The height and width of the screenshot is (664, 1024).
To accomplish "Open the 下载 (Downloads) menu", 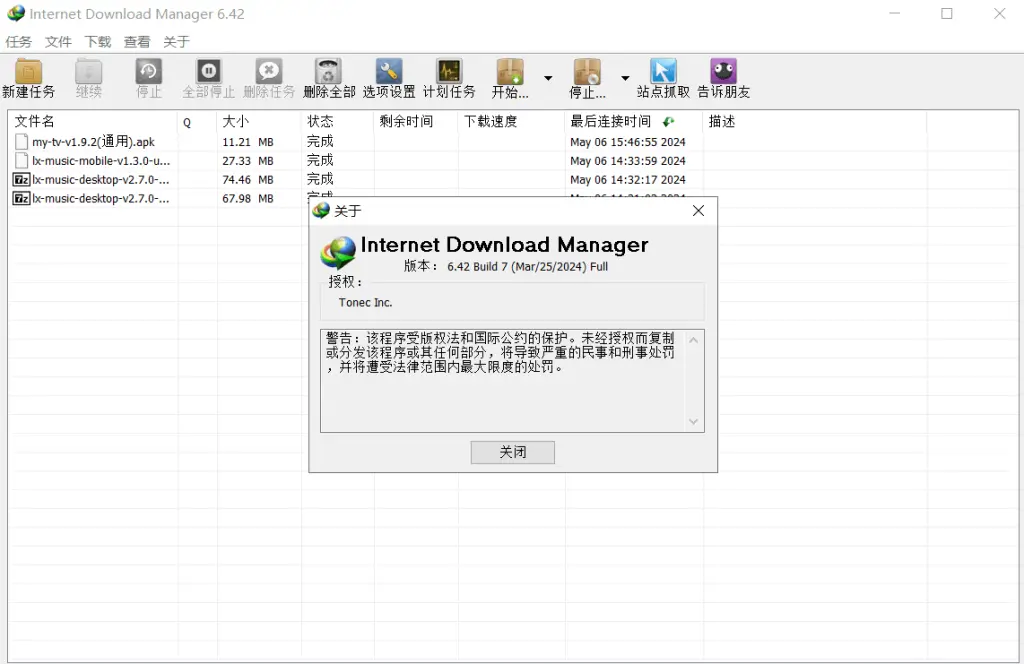I will click(98, 42).
